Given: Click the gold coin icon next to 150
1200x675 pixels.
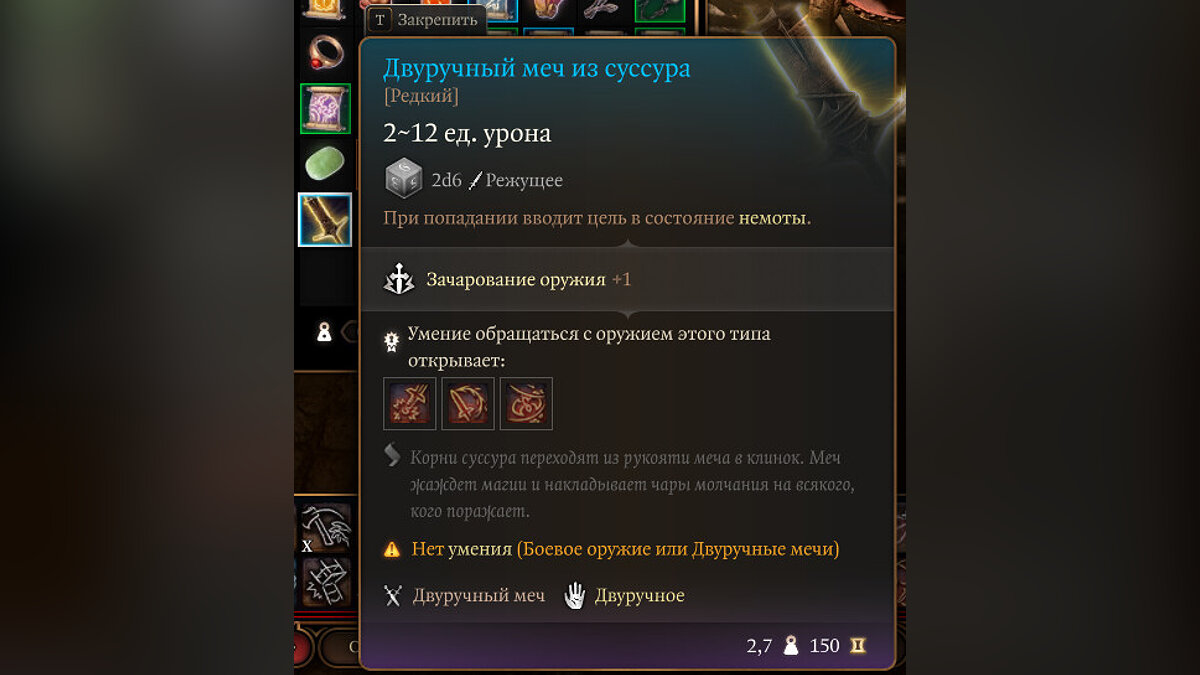Looking at the screenshot, I should point(857,646).
